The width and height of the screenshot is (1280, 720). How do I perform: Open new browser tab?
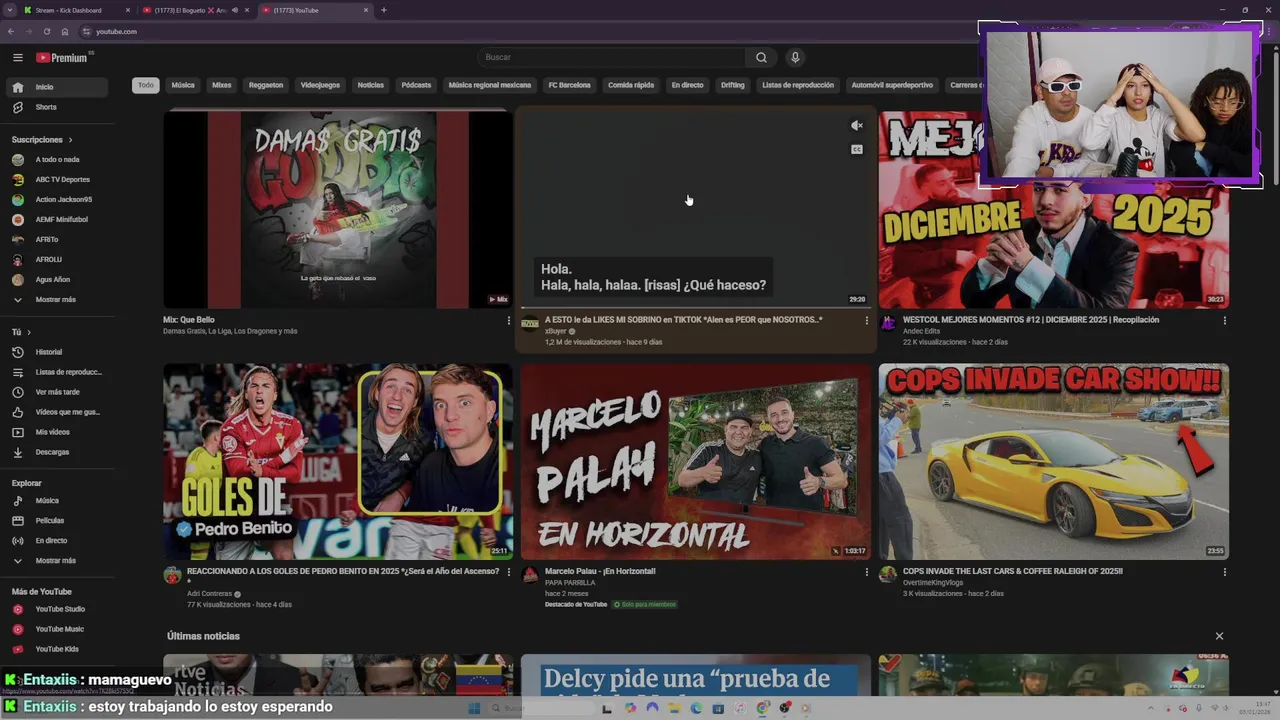[384, 10]
